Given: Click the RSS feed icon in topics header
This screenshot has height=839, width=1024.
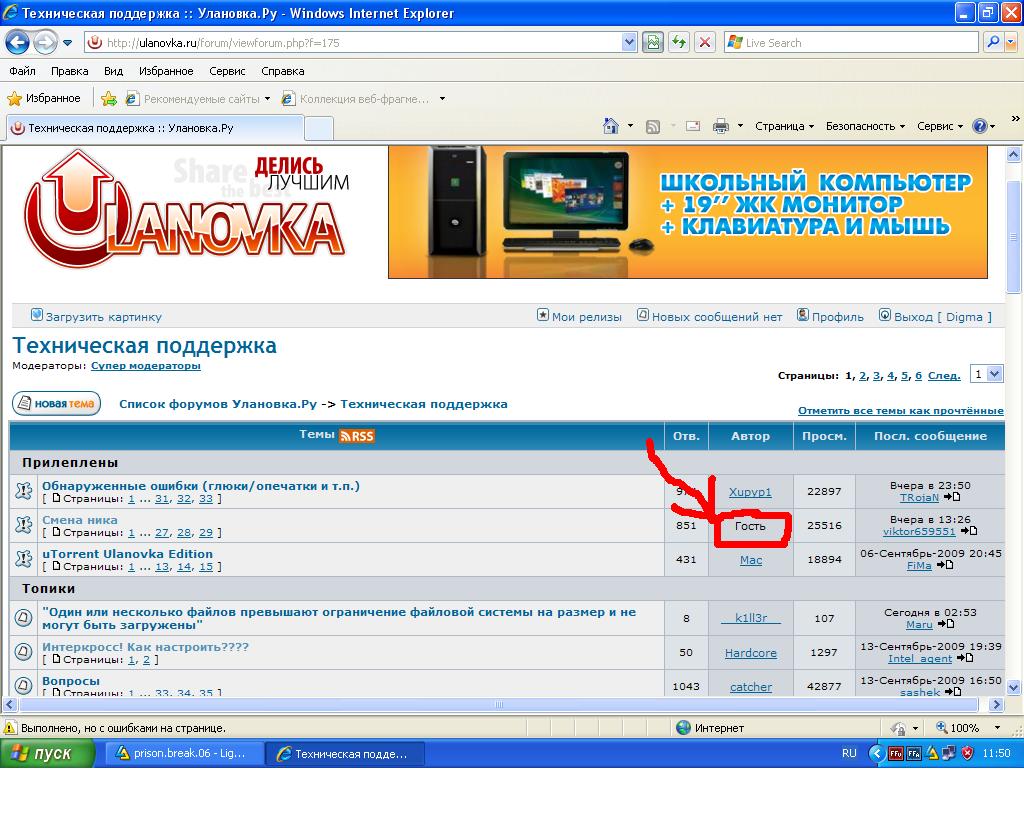Looking at the screenshot, I should pyautogui.click(x=357, y=436).
